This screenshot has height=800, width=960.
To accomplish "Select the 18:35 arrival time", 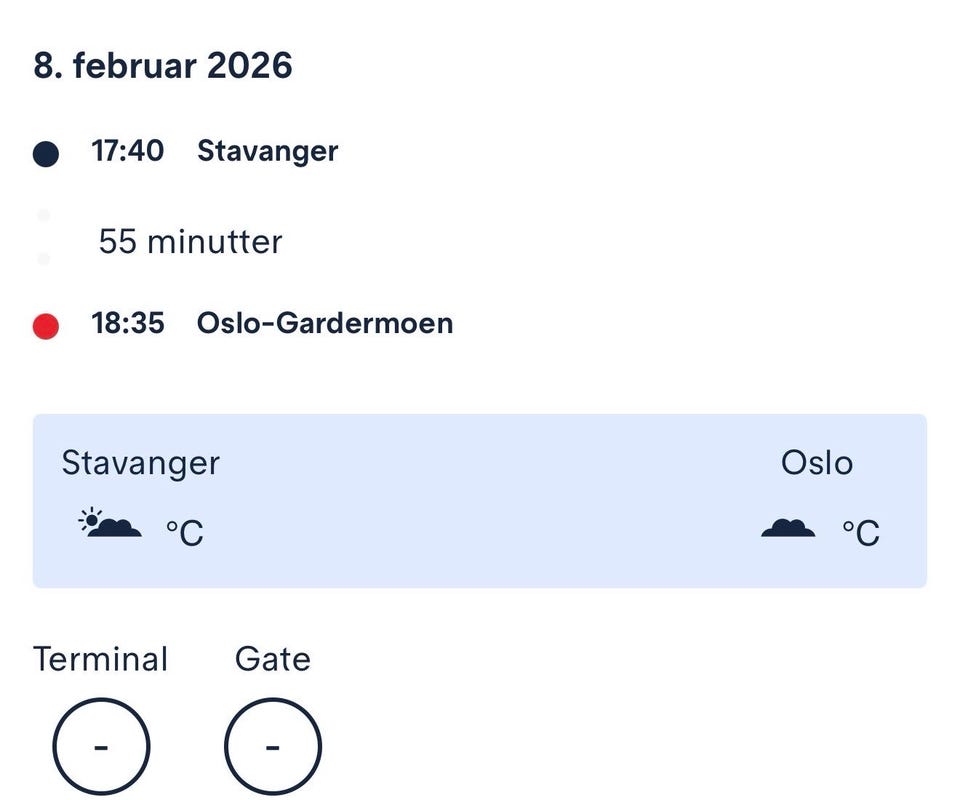I will click(128, 323).
